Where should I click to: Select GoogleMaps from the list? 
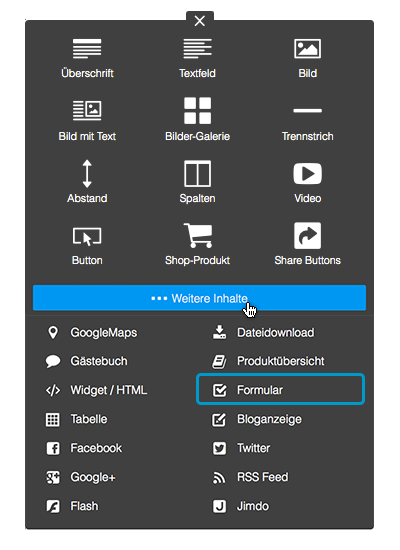92,333
